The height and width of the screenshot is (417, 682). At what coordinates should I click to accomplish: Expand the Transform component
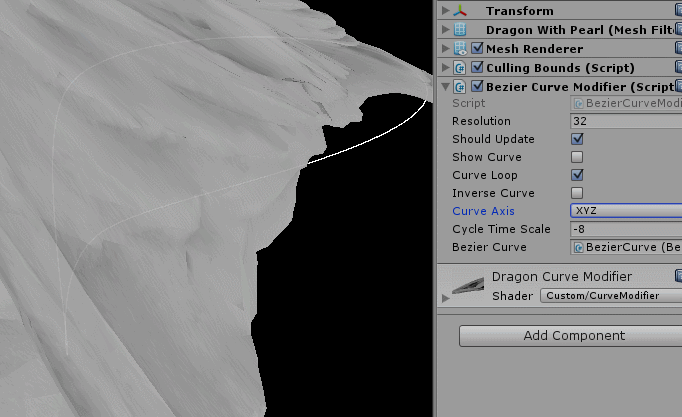(x=445, y=10)
